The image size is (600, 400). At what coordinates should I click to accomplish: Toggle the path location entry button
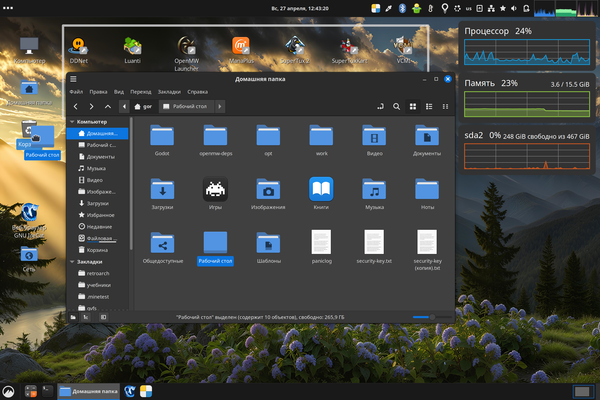point(381,105)
